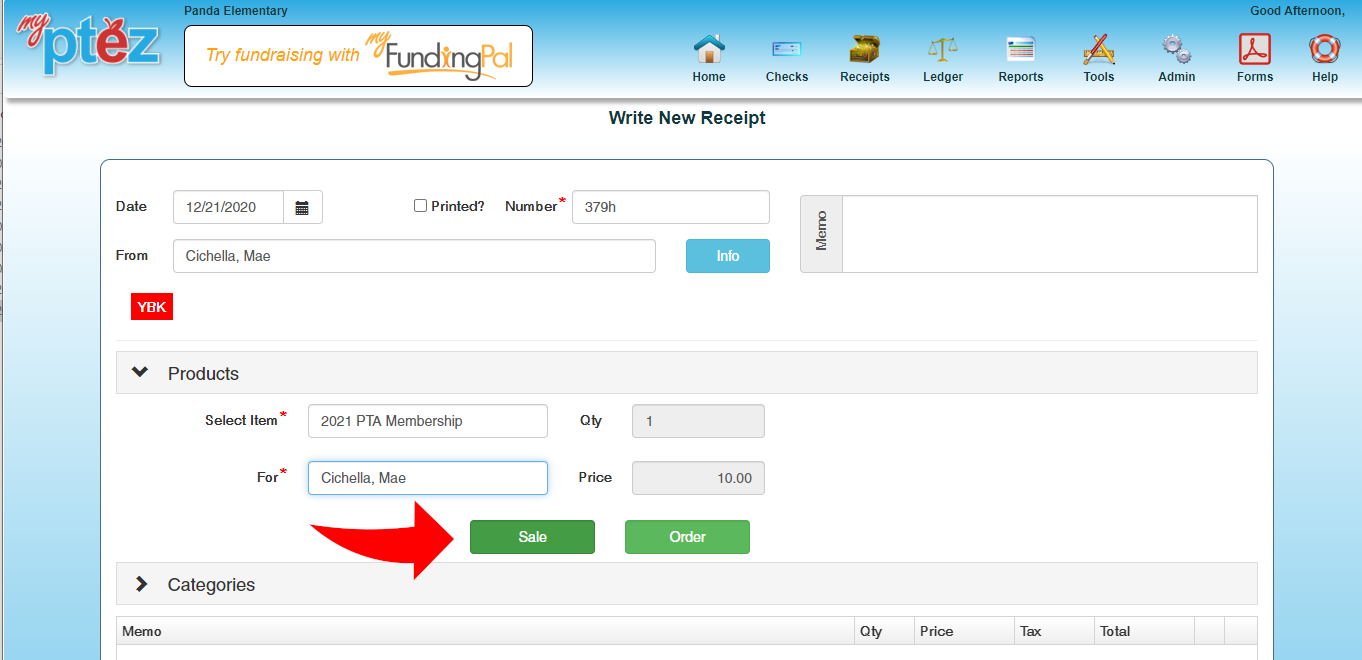The height and width of the screenshot is (660, 1362).
Task: Open the Reports icon
Action: [x=1020, y=49]
